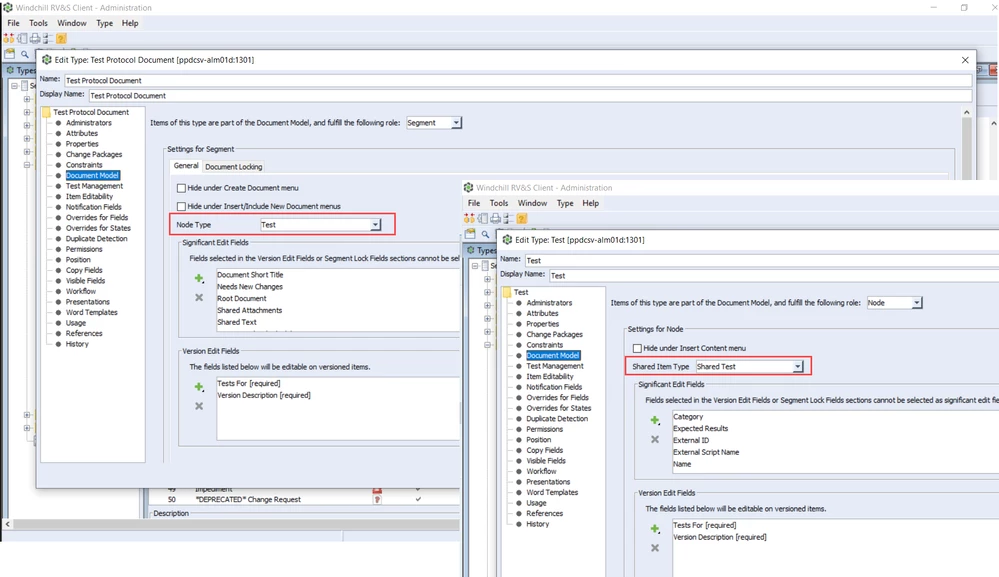
Task: Collapse the top-level minus node in the right Types tree
Action: click(x=475, y=266)
